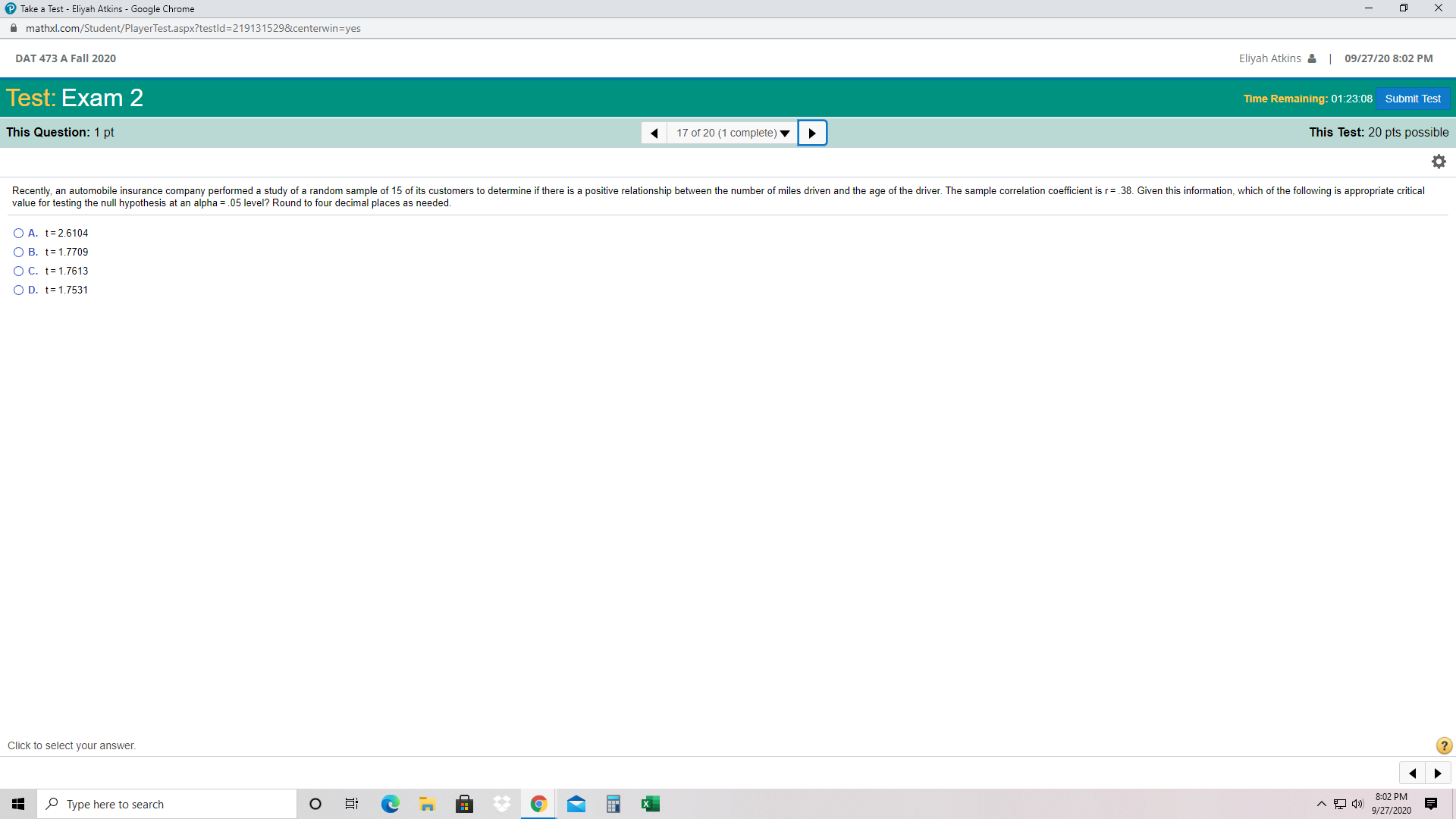This screenshot has height=819, width=1456.
Task: Advance to the next question arrow
Action: (x=812, y=132)
